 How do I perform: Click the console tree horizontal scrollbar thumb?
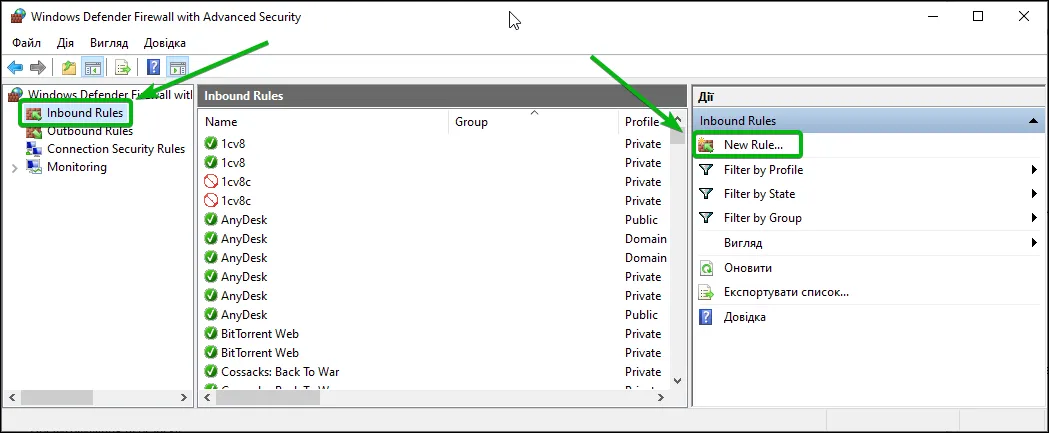56,398
